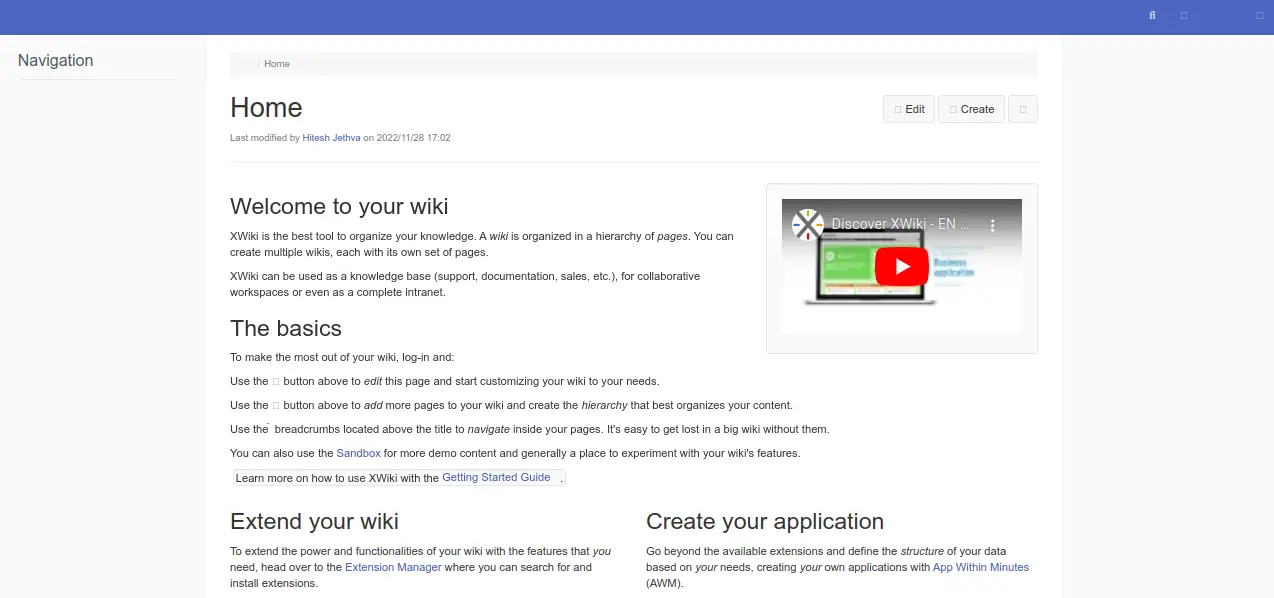Open the drawer menu icon at top-right corner
This screenshot has height=598, width=1274.
click(x=1259, y=16)
